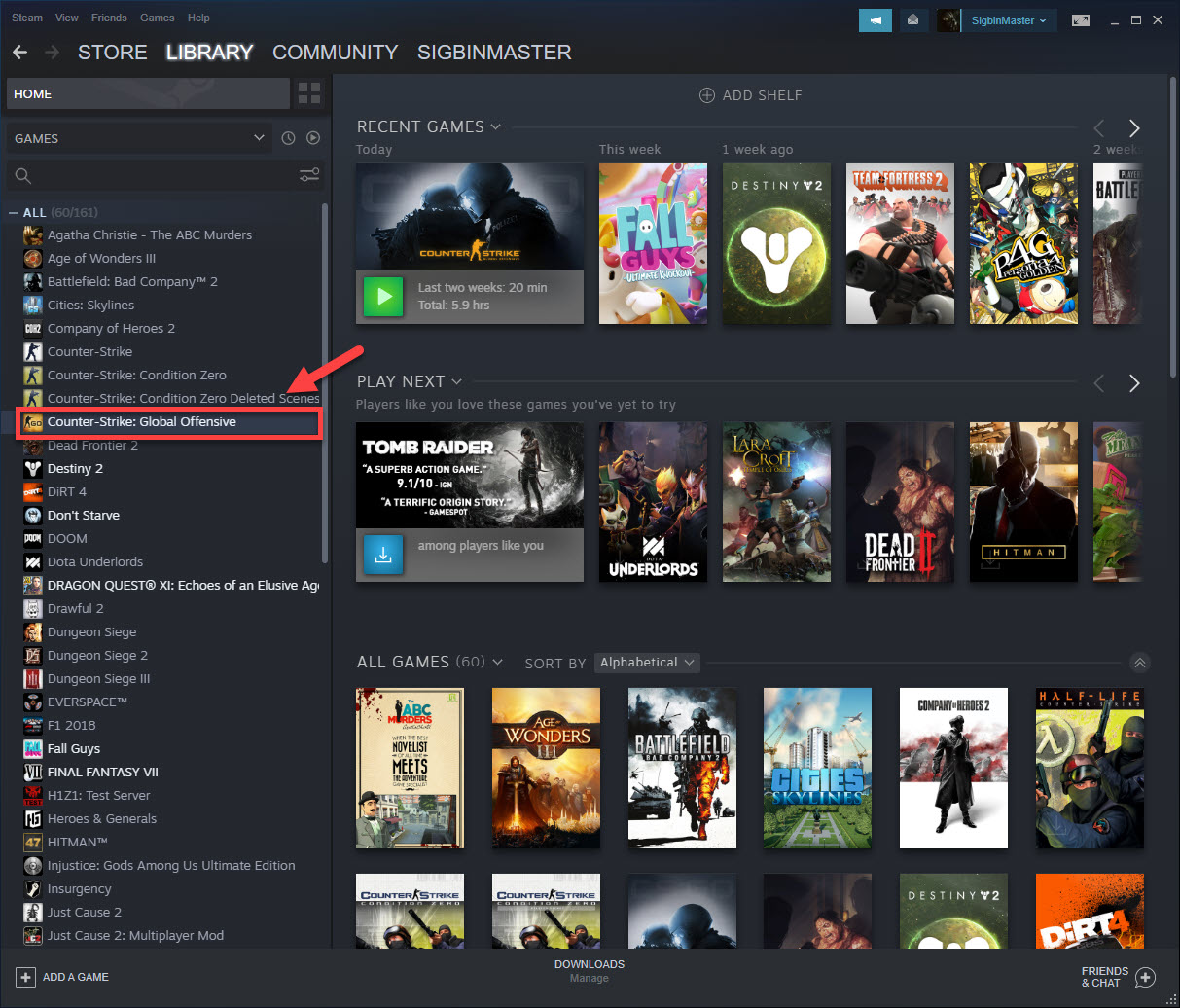Screen dimensions: 1180x1008
Task: Click the play sessions icon beside the clock
Action: click(x=312, y=138)
